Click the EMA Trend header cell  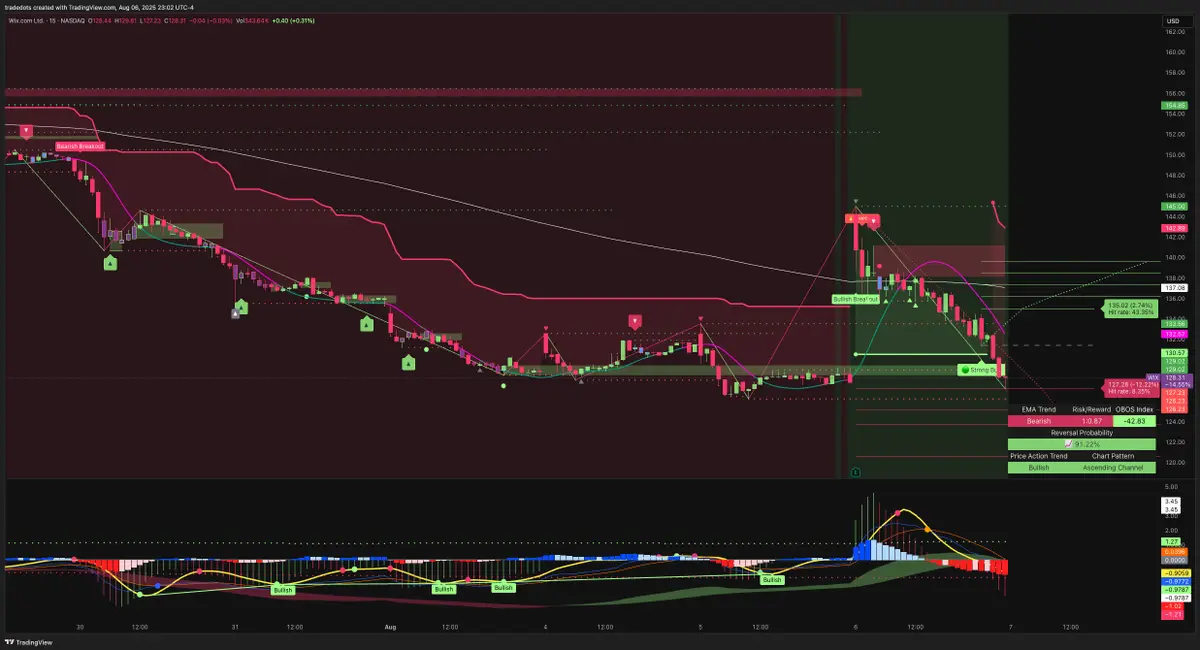pos(1039,409)
